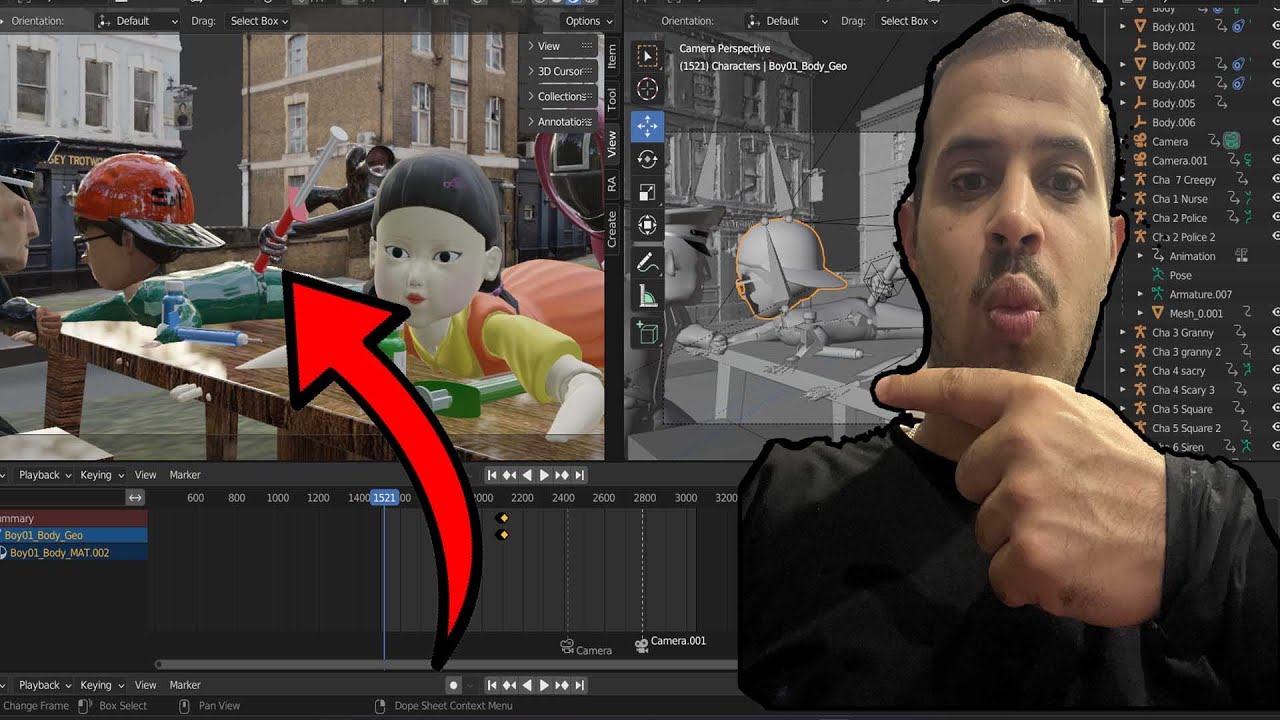The image size is (1280, 720).
Task: Select the Measure tool
Action: 647,296
